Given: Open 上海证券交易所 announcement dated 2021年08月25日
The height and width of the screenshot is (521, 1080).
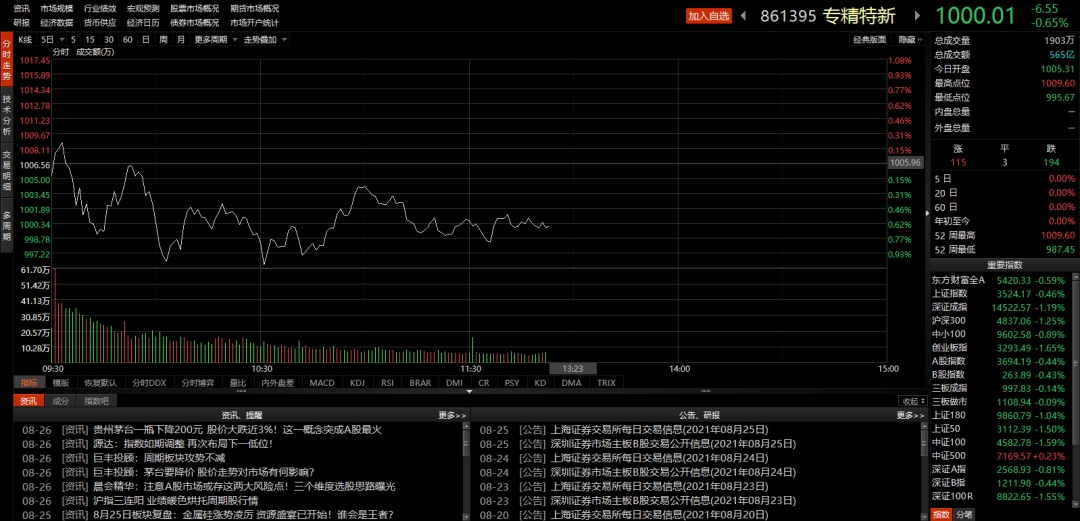Looking at the screenshot, I should click(x=660, y=429).
